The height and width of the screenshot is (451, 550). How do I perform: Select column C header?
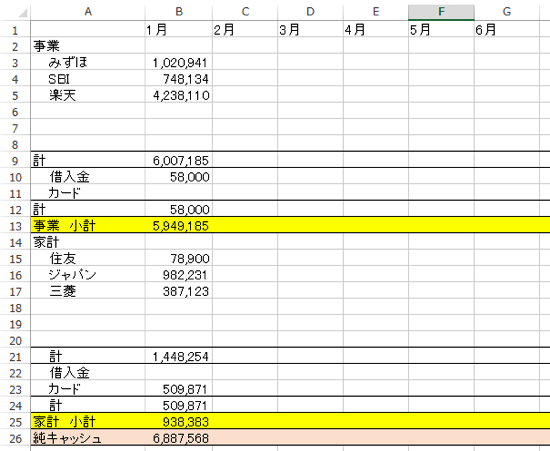[x=245, y=12]
